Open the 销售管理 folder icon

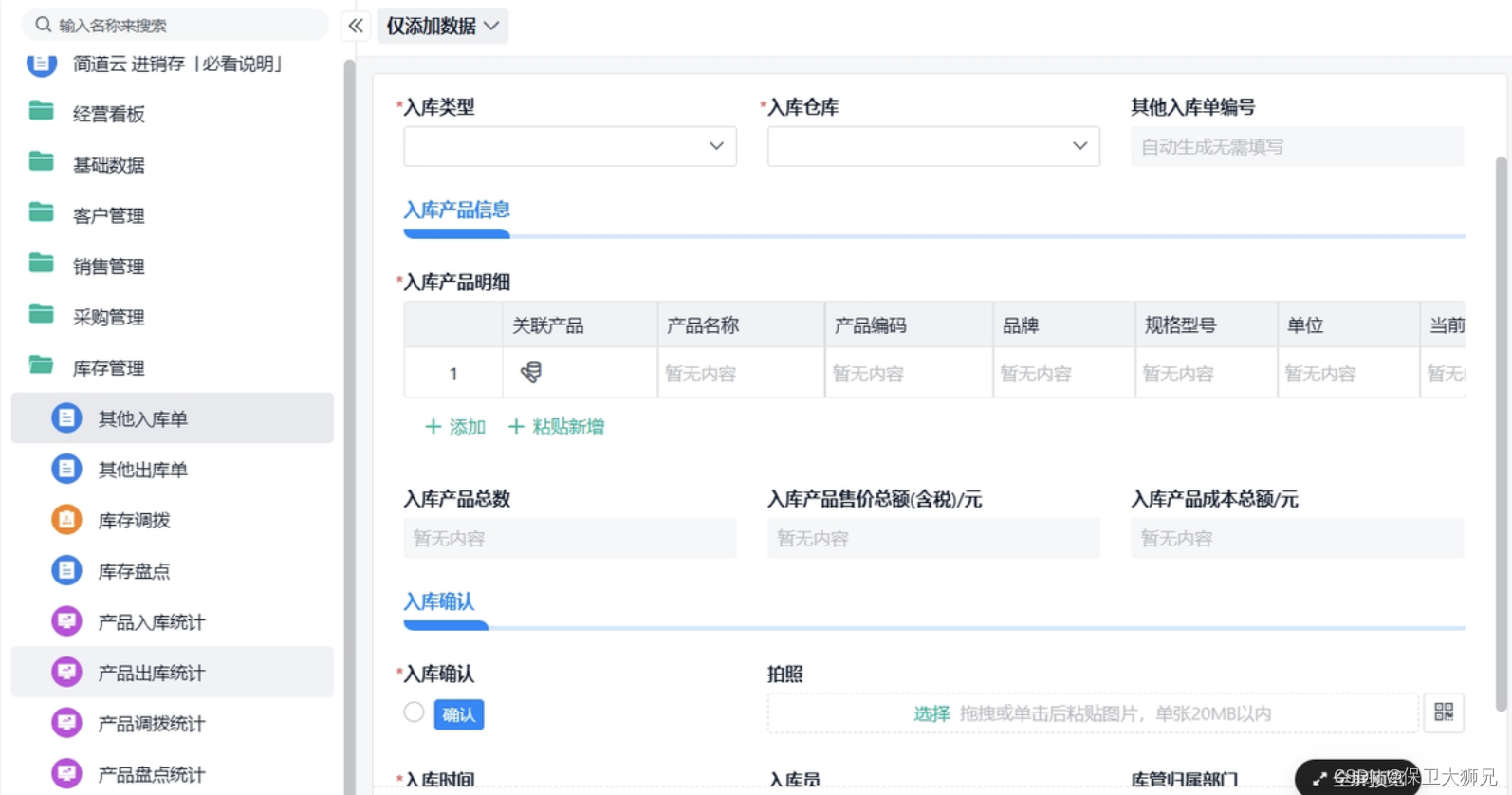click(x=41, y=264)
